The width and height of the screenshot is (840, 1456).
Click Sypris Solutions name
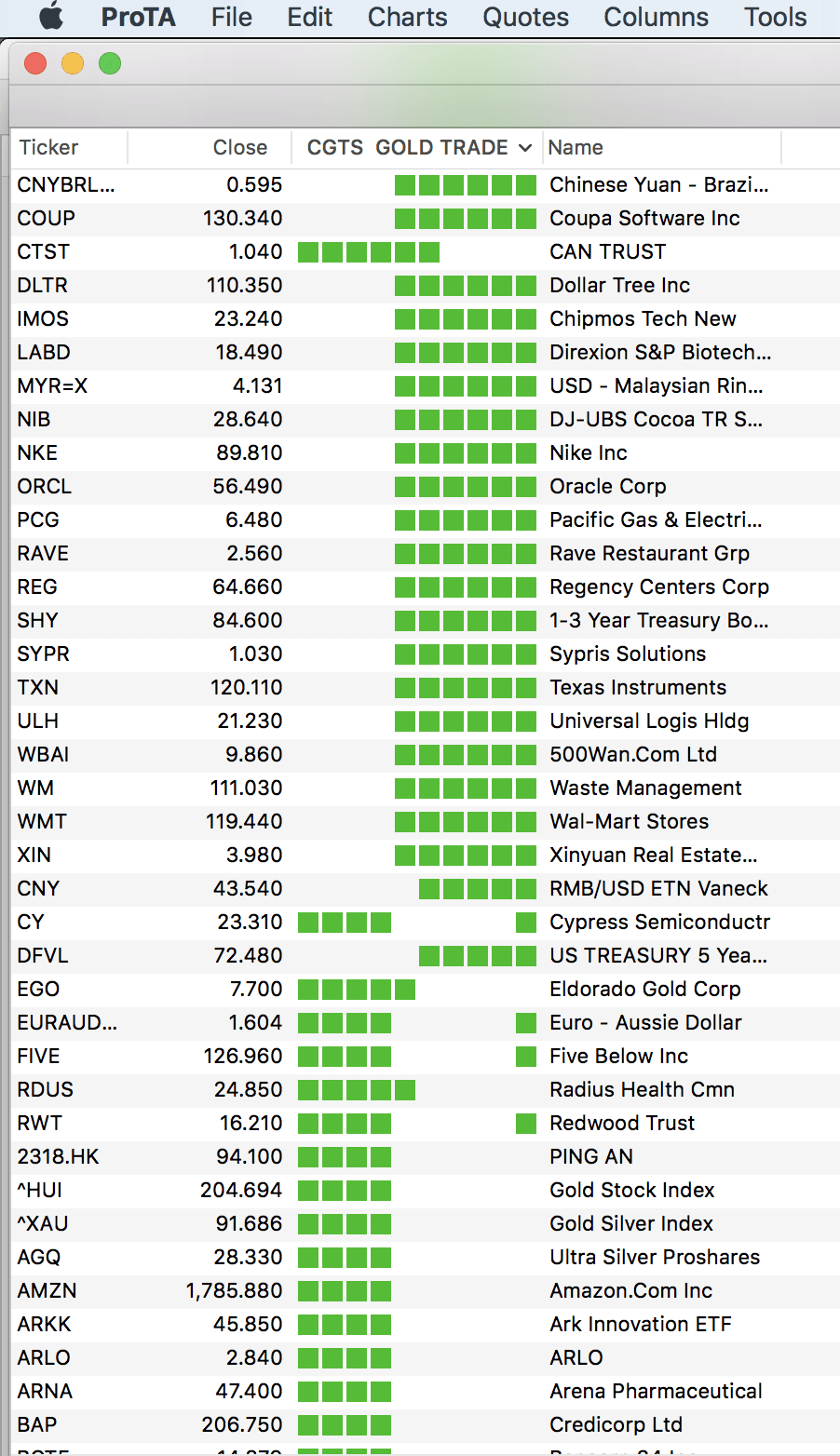click(x=628, y=654)
